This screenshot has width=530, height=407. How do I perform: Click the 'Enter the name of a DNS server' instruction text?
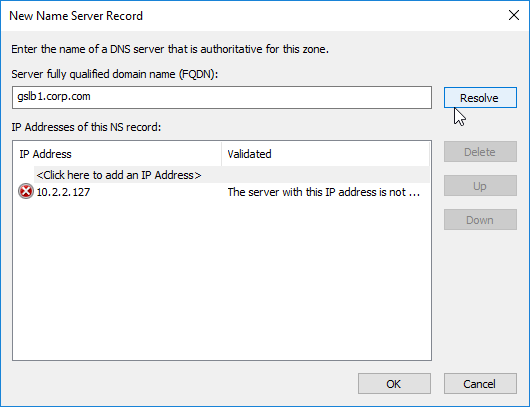170,49
